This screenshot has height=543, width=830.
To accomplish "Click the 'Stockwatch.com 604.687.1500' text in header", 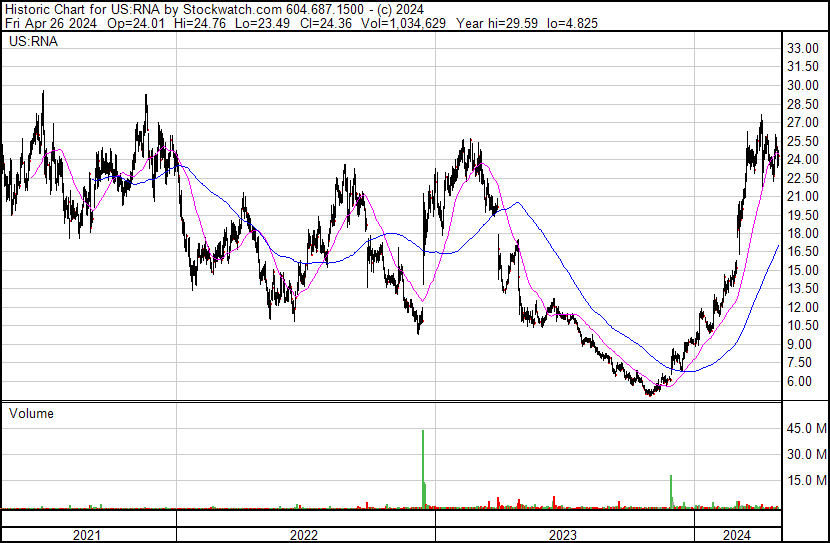I will pos(274,9).
